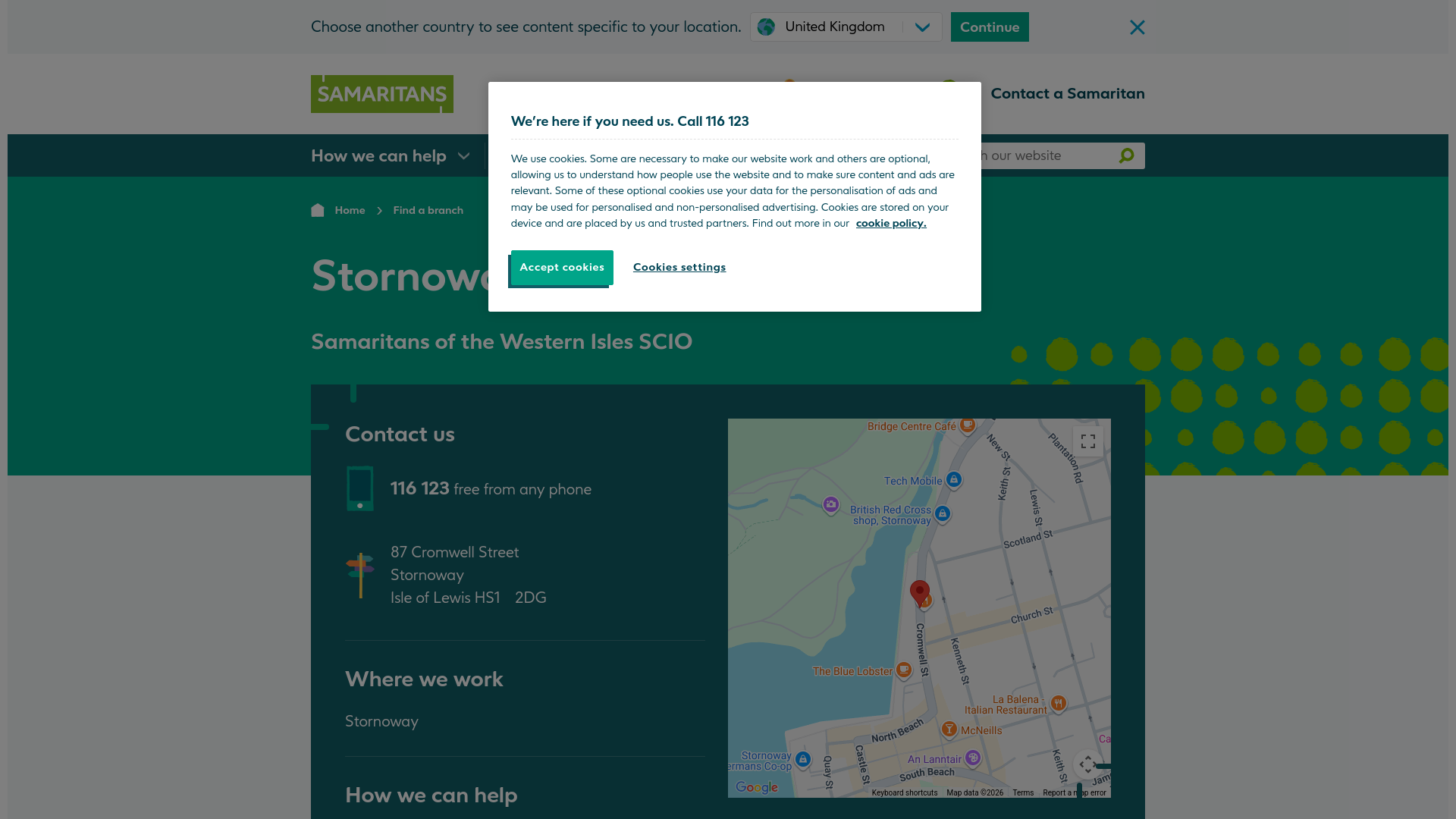Click An Lanntair map marker
This screenshot has height=819, width=1456.
coord(973,758)
